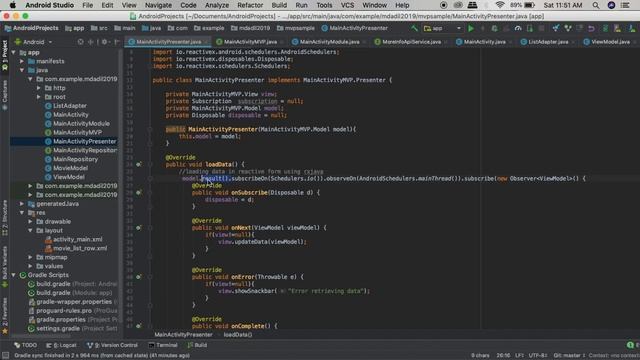Click UTF-8 encoding in status bar
This screenshot has width=640, height=360.
(537, 356)
